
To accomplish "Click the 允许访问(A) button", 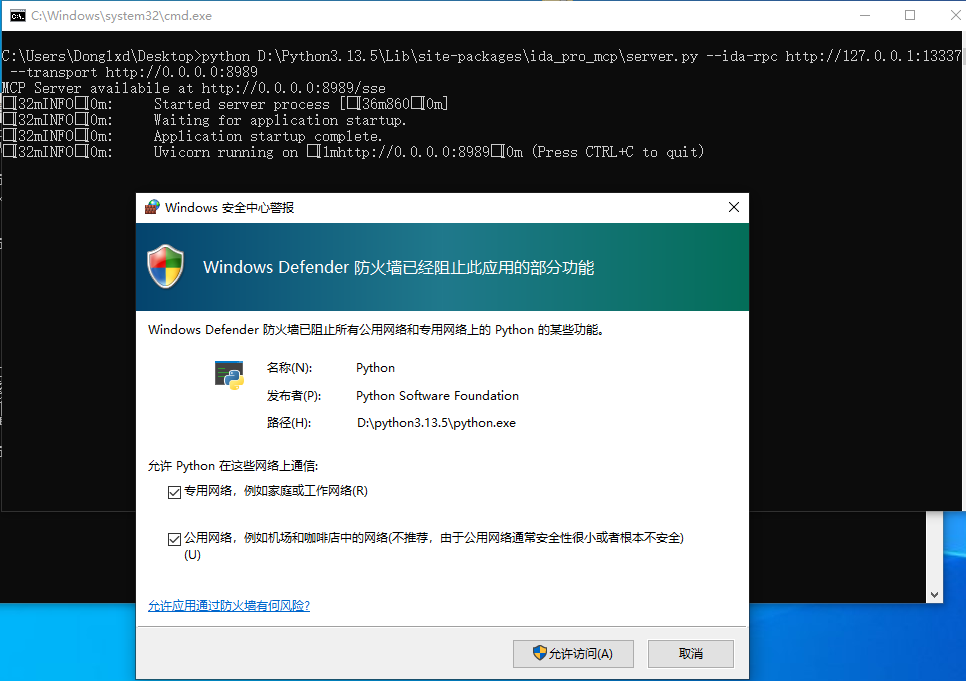I will tap(573, 653).
